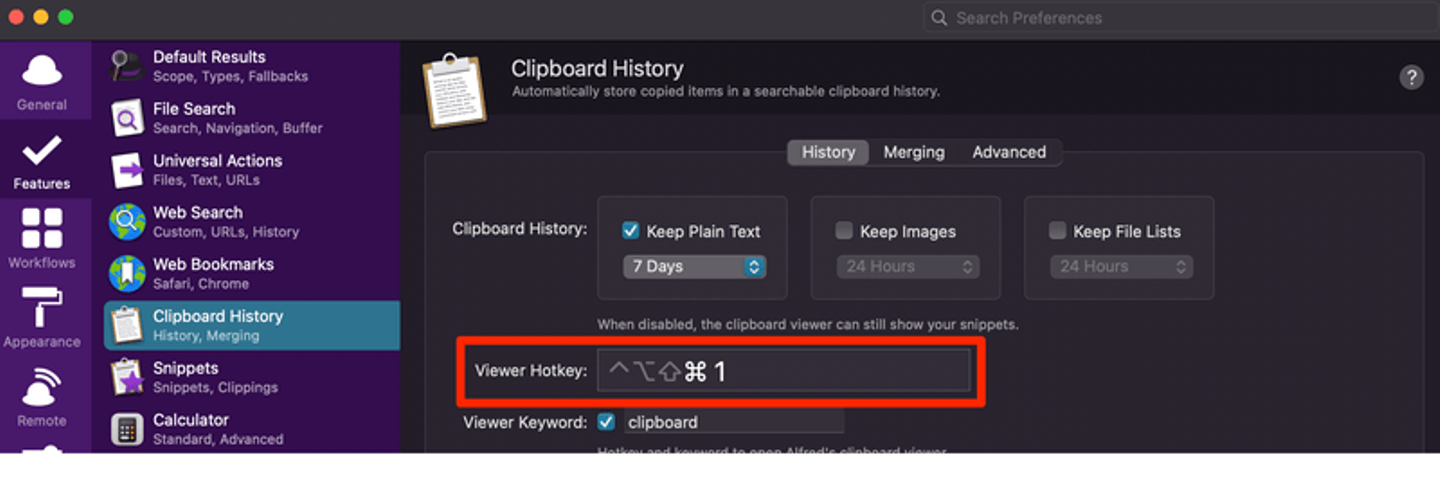Expand the file lists 24 Hours dropdown
This screenshot has height=479, width=1440.
pyautogui.click(x=1121, y=267)
